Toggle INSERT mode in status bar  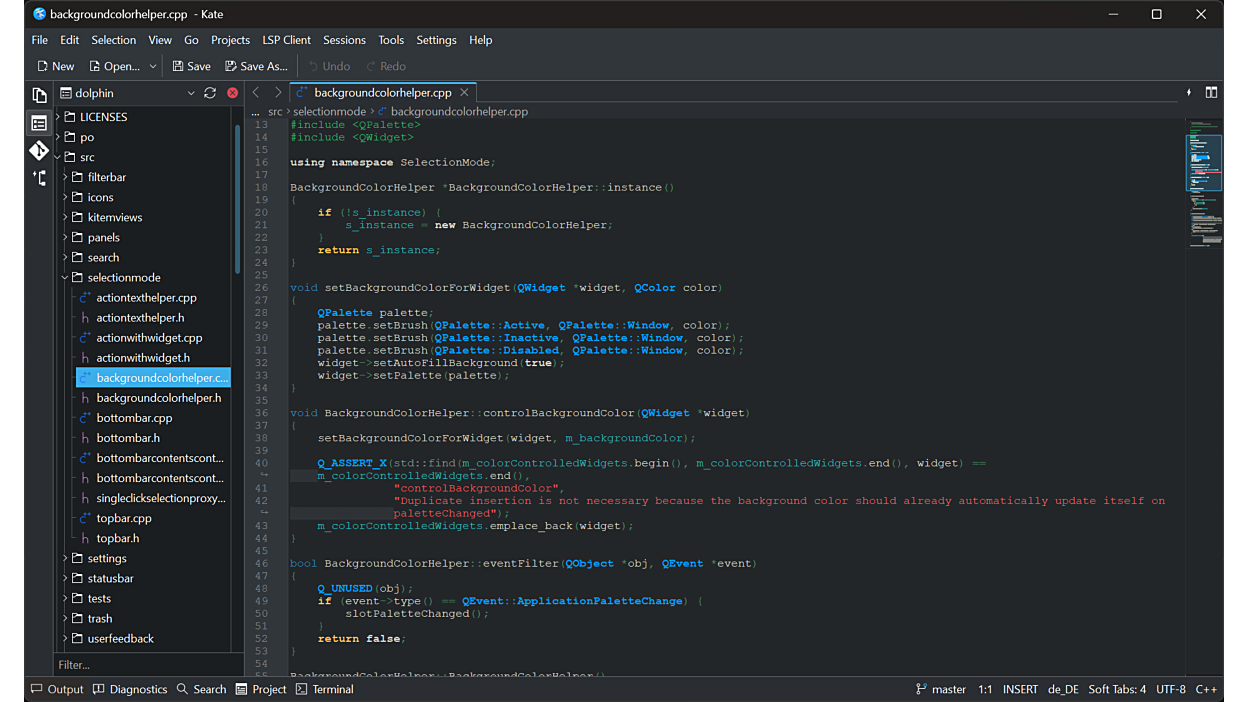(1020, 689)
